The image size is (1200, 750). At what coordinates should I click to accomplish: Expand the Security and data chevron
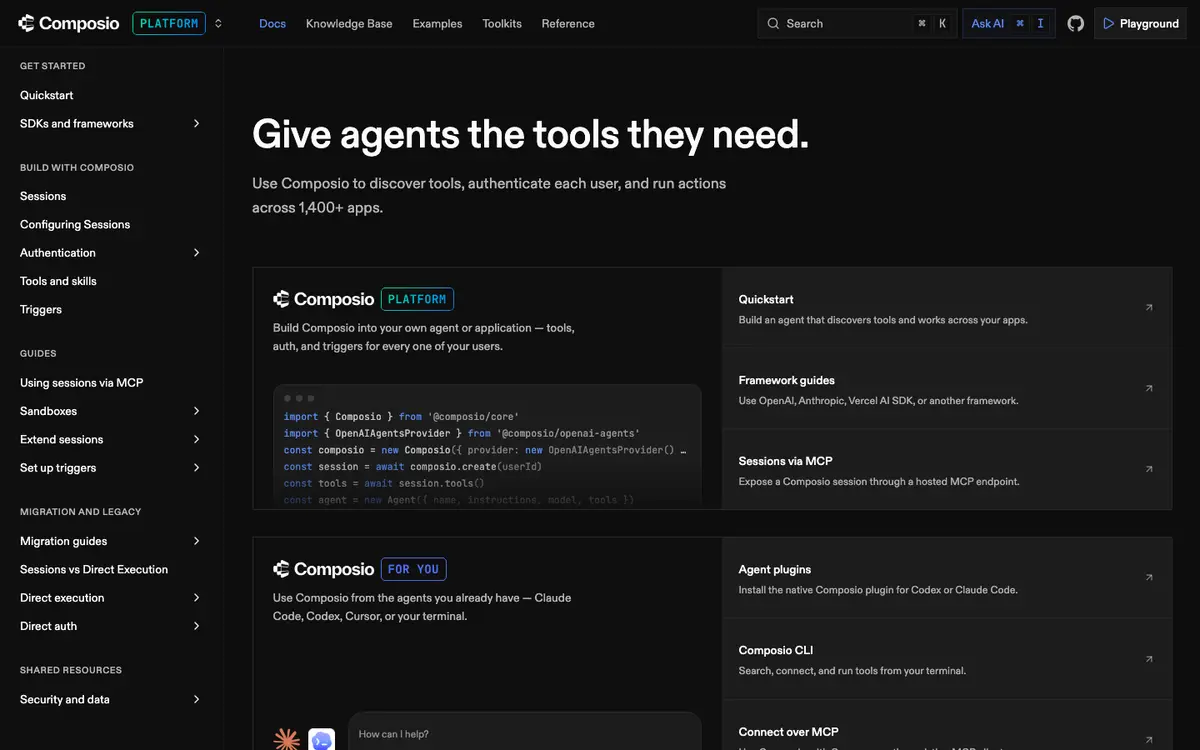click(x=196, y=700)
